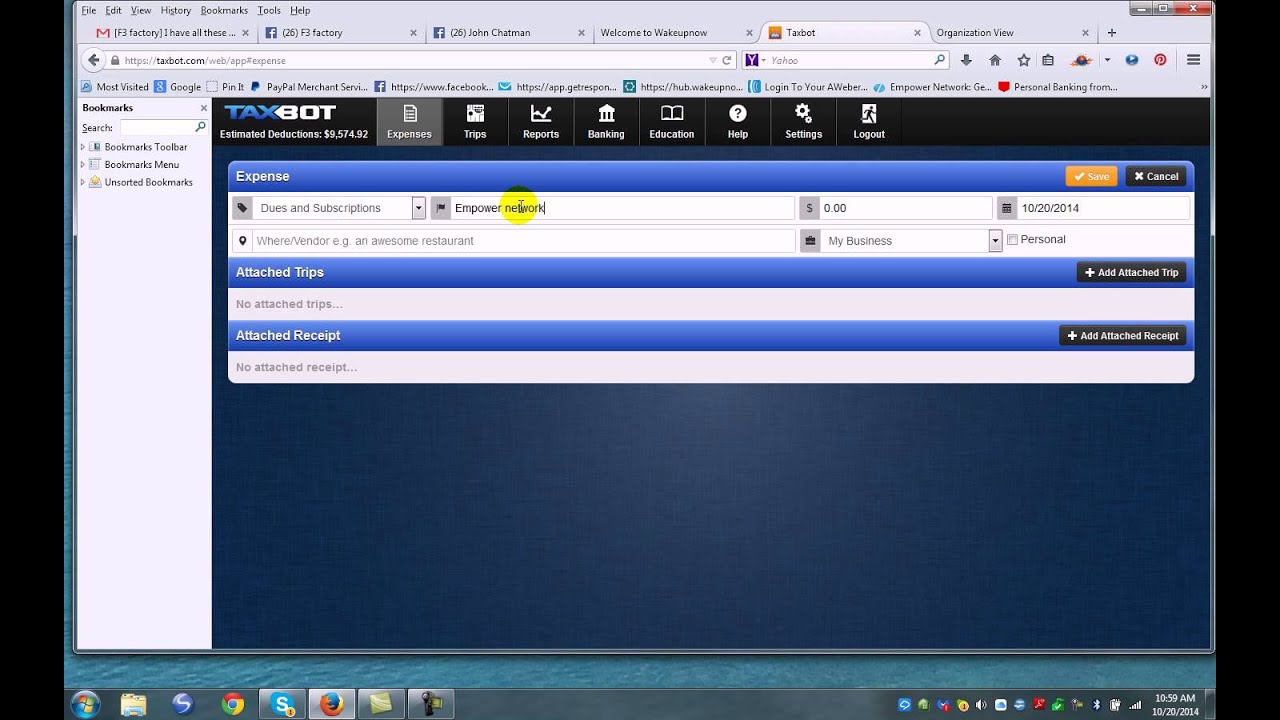
Task: Open the File menu
Action: [89, 10]
